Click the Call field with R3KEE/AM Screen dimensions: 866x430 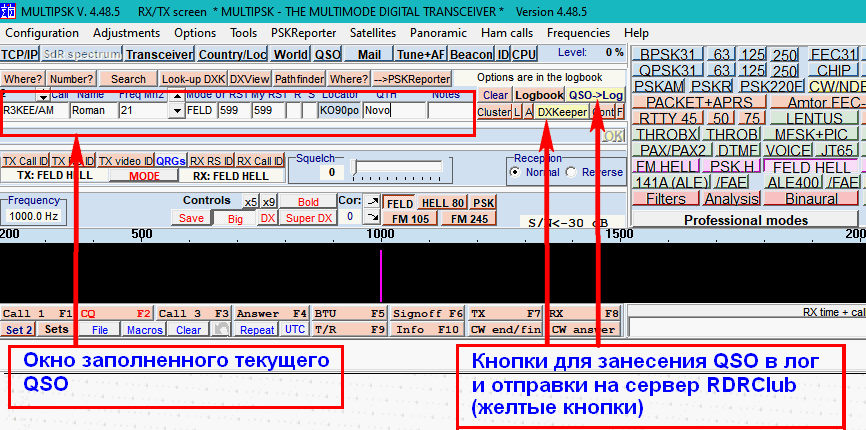tap(35, 110)
